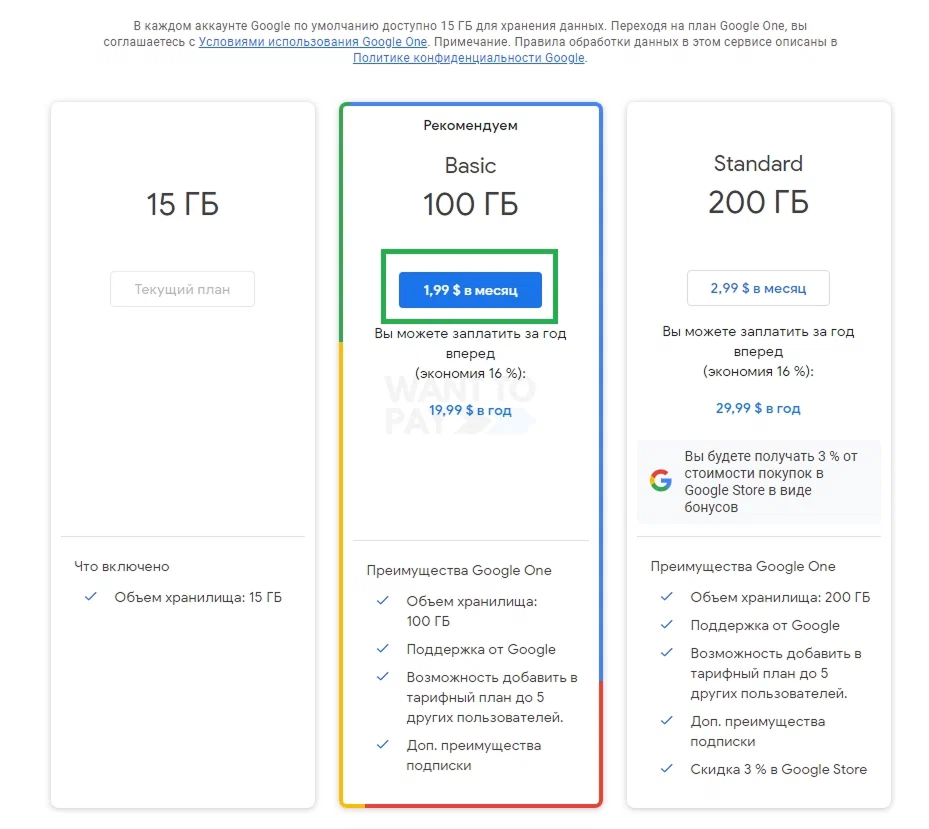The image size is (929, 829).
Task: Click the "15 ГБ" free plan card
Action: (x=182, y=203)
